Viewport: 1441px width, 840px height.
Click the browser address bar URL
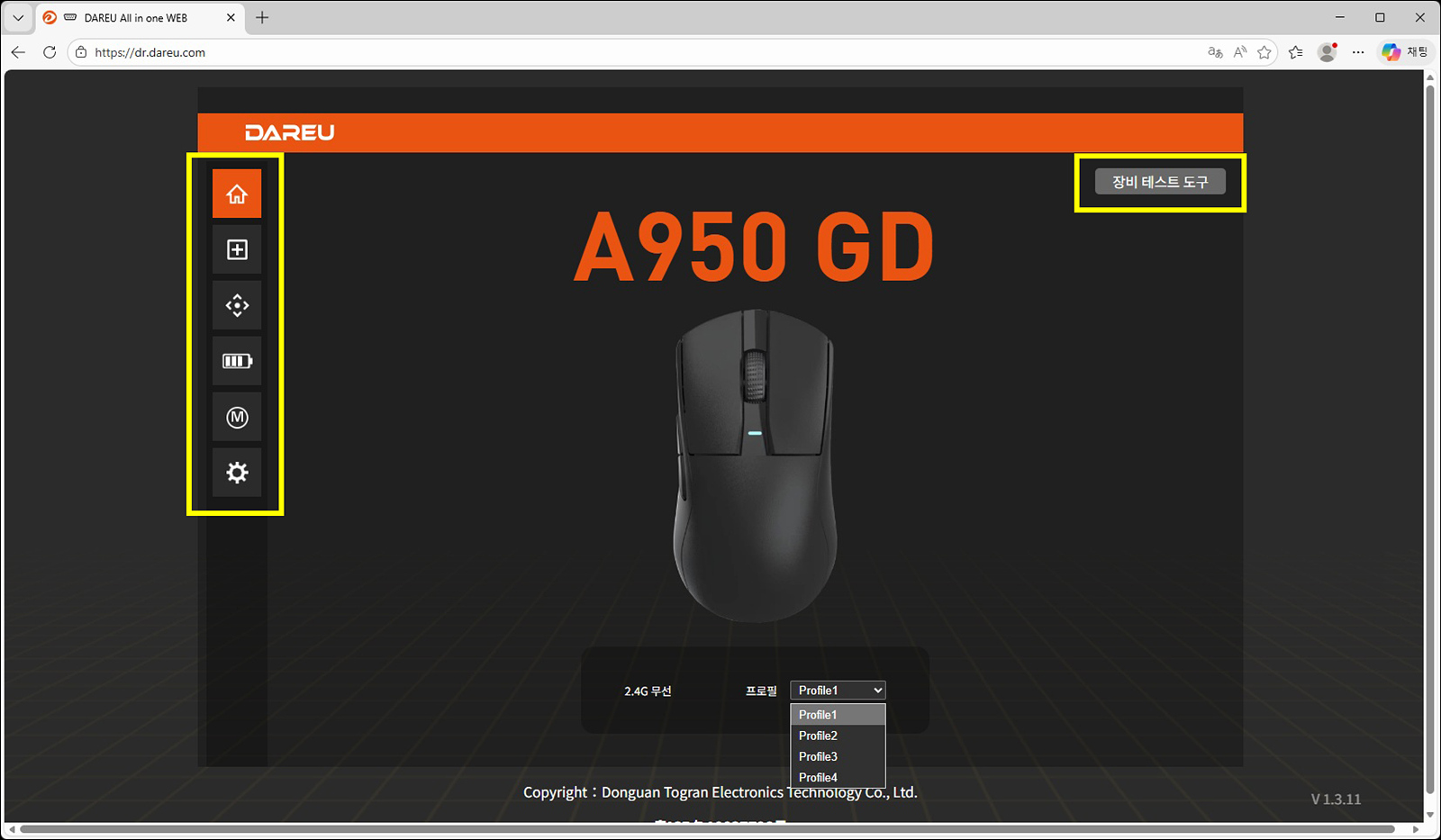pyautogui.click(x=150, y=52)
